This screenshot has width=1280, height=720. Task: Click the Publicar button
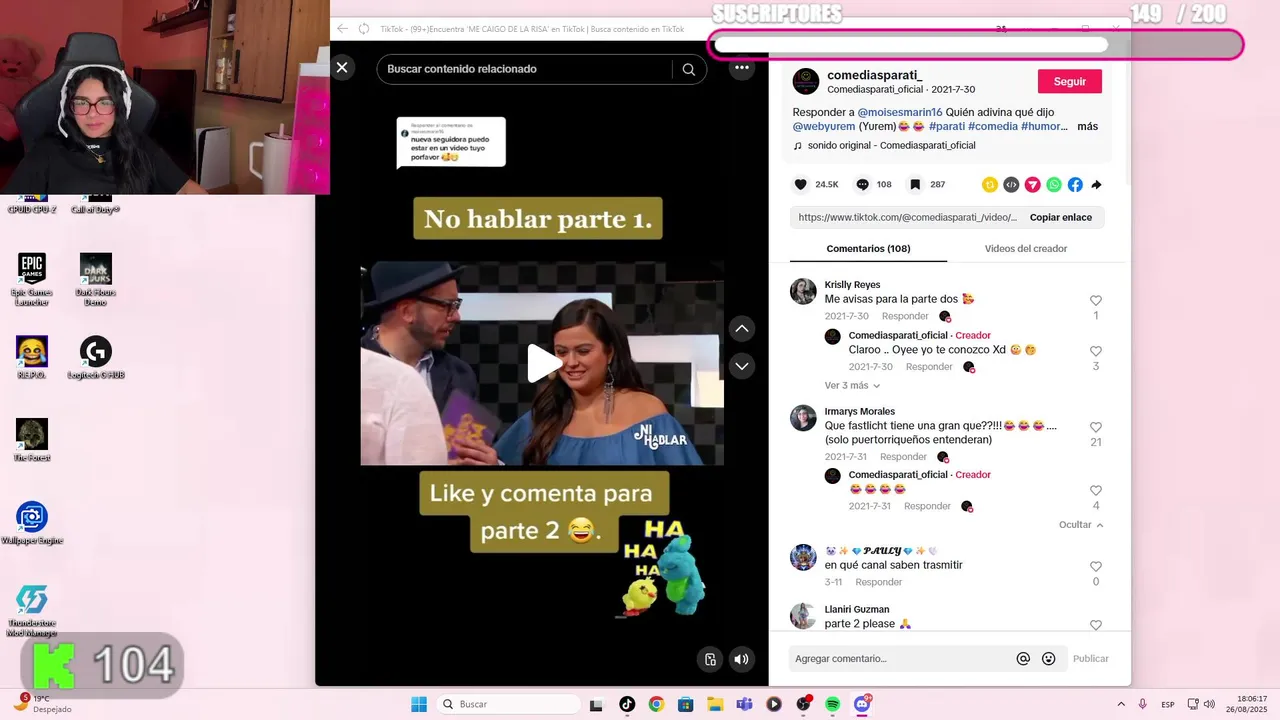pos(1090,659)
